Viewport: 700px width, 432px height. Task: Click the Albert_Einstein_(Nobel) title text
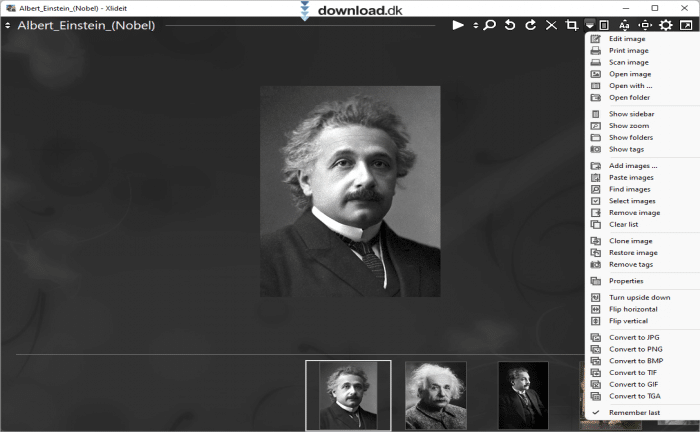(x=86, y=25)
